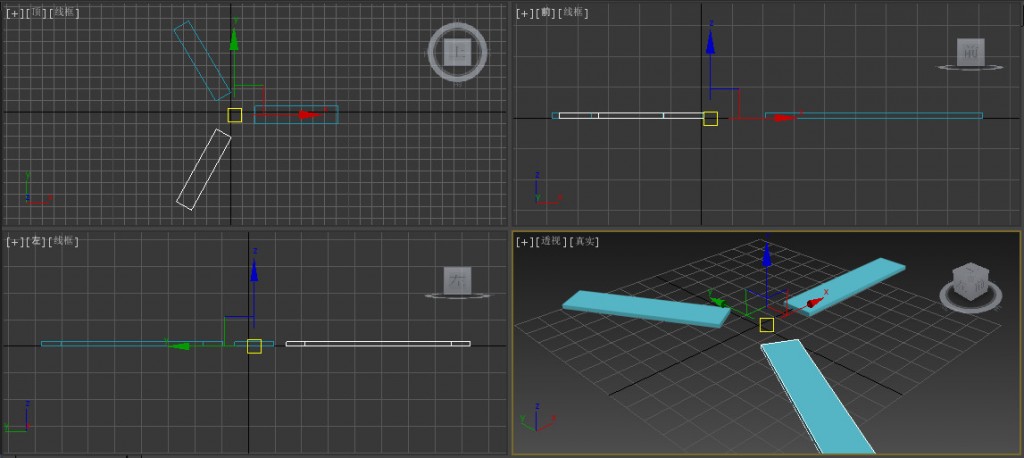Open the [+] menu in the Front viewport
1024x458 pixels.
[524, 13]
